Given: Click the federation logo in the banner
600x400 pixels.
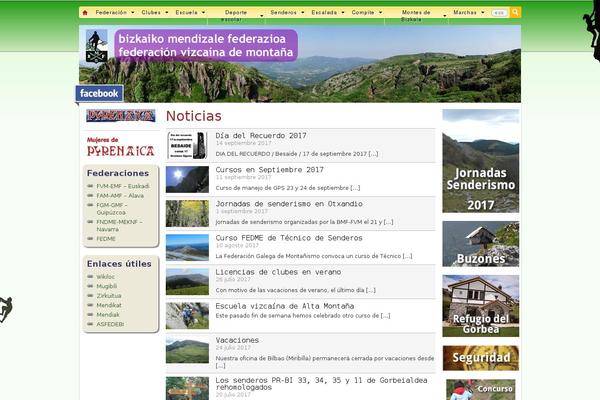Looking at the screenshot, I should (96, 46).
